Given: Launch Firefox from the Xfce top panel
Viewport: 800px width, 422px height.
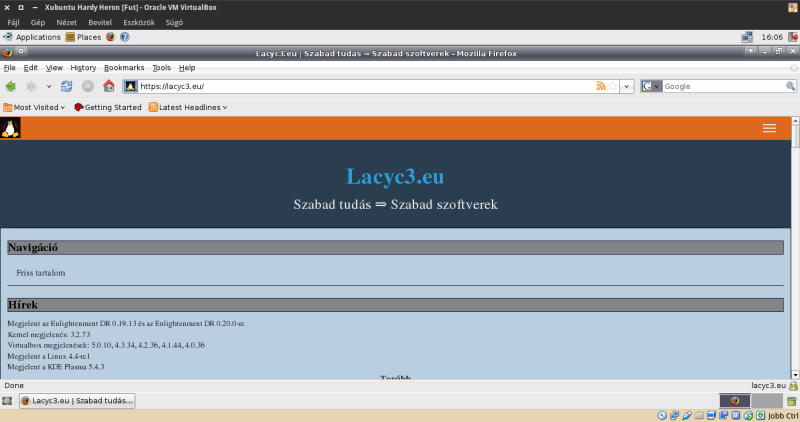Looking at the screenshot, I should click(110, 37).
